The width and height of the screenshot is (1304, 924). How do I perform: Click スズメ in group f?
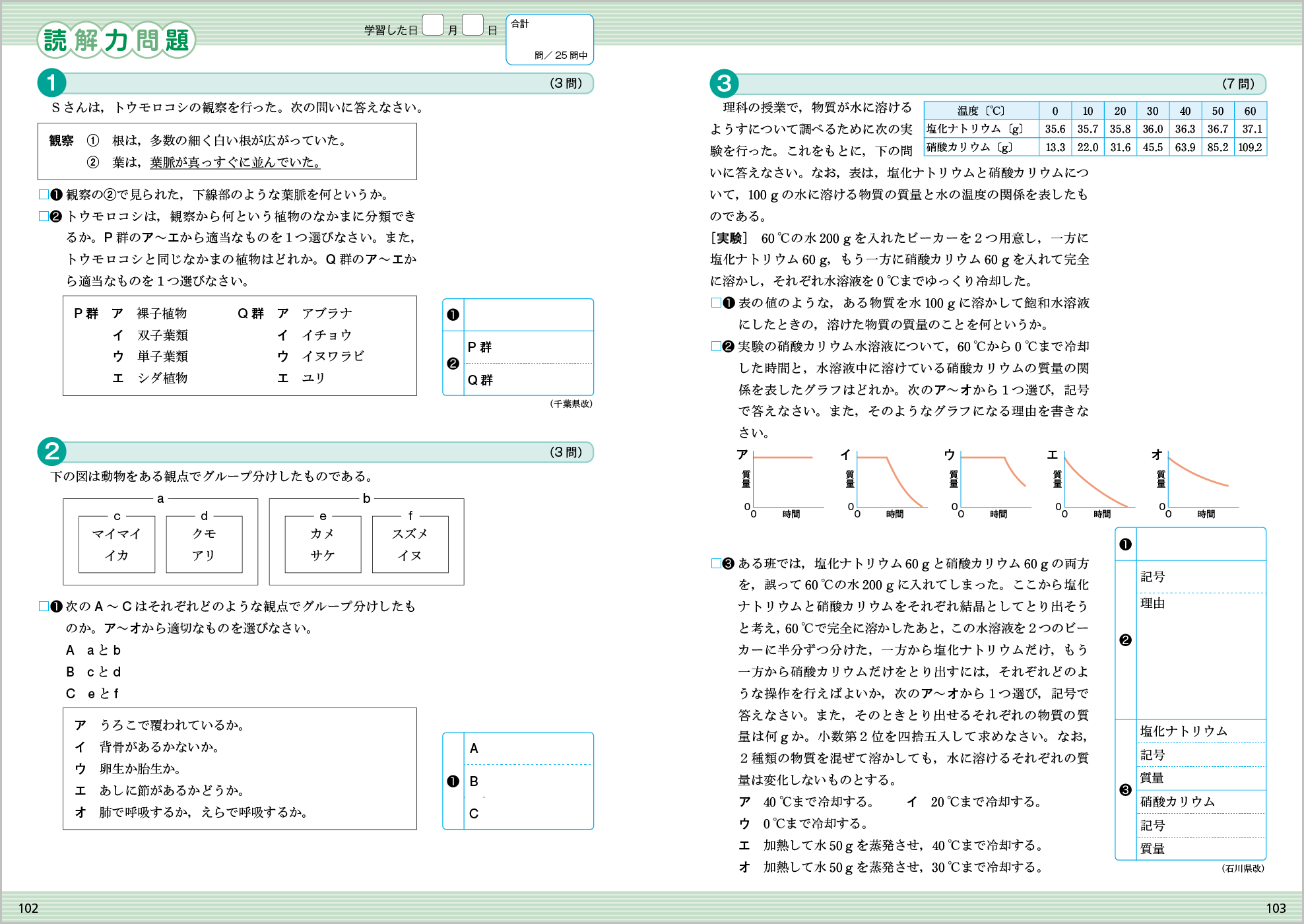[410, 534]
